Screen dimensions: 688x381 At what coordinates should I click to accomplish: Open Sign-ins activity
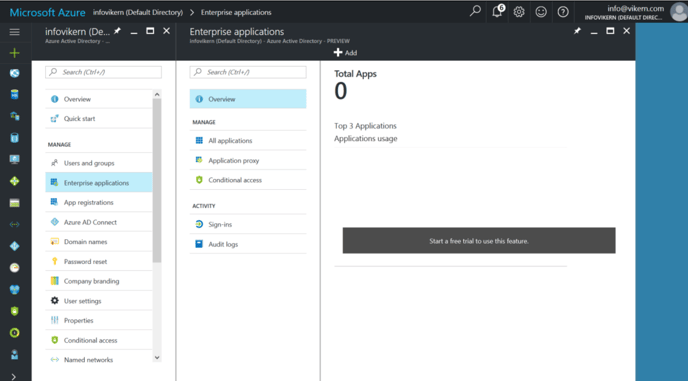pos(248,224)
